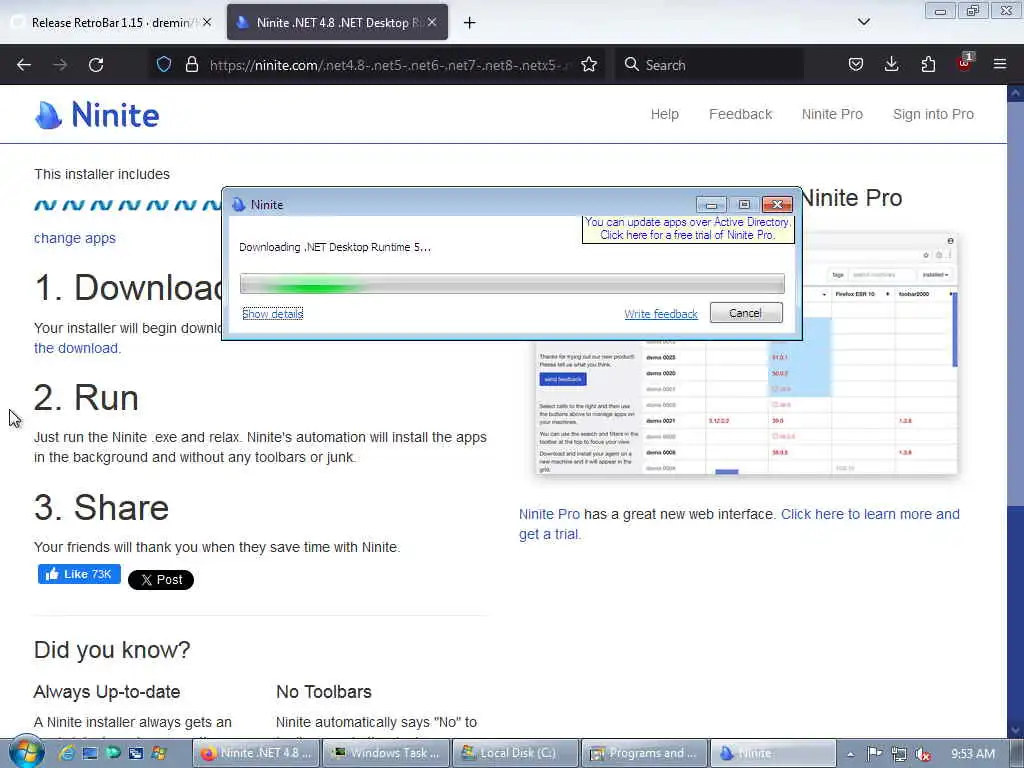The image size is (1024, 768).
Task: Minimize the Ninite installer dialog
Action: 711,205
